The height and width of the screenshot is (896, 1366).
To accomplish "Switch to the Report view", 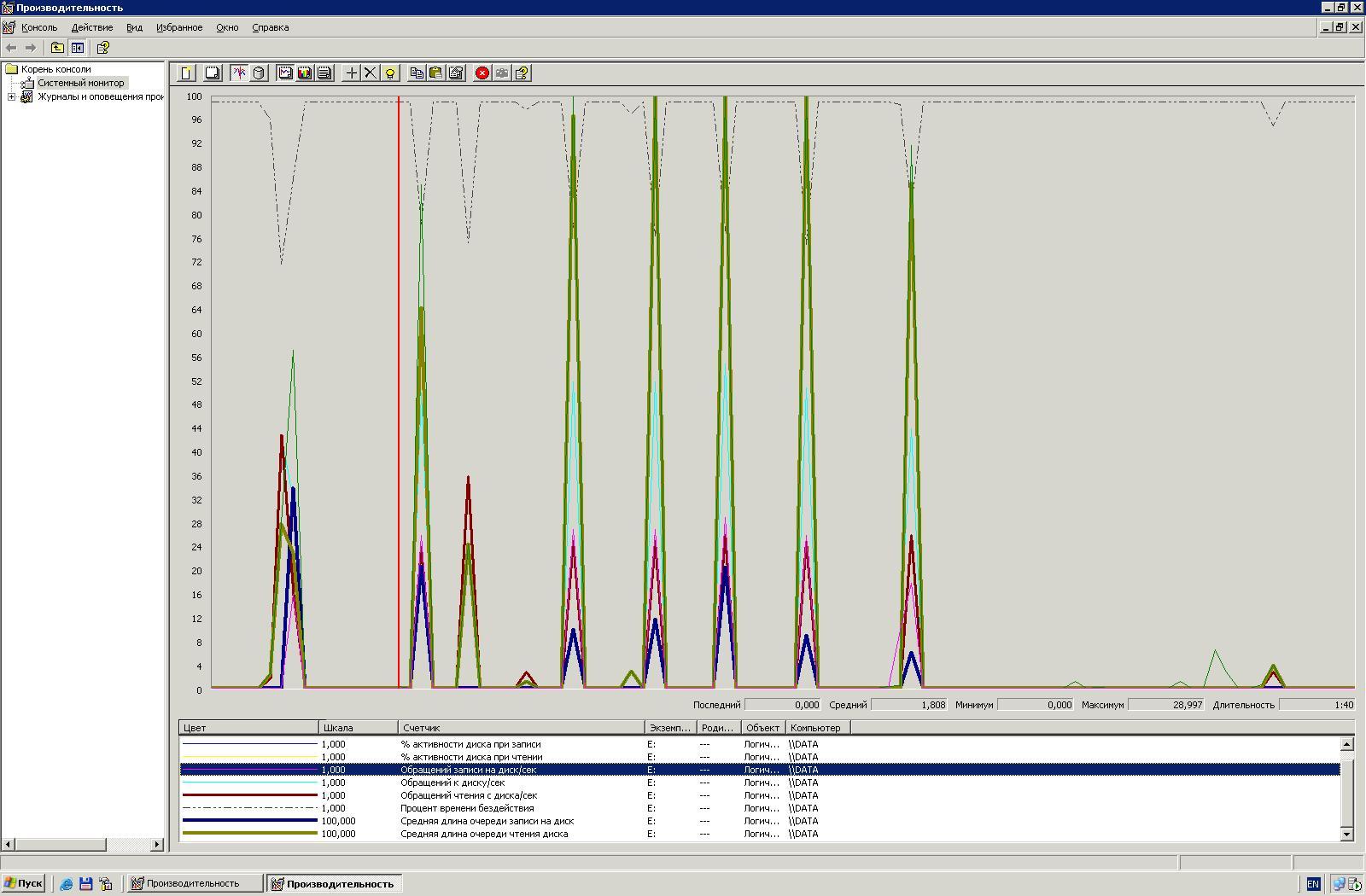I will pos(324,73).
